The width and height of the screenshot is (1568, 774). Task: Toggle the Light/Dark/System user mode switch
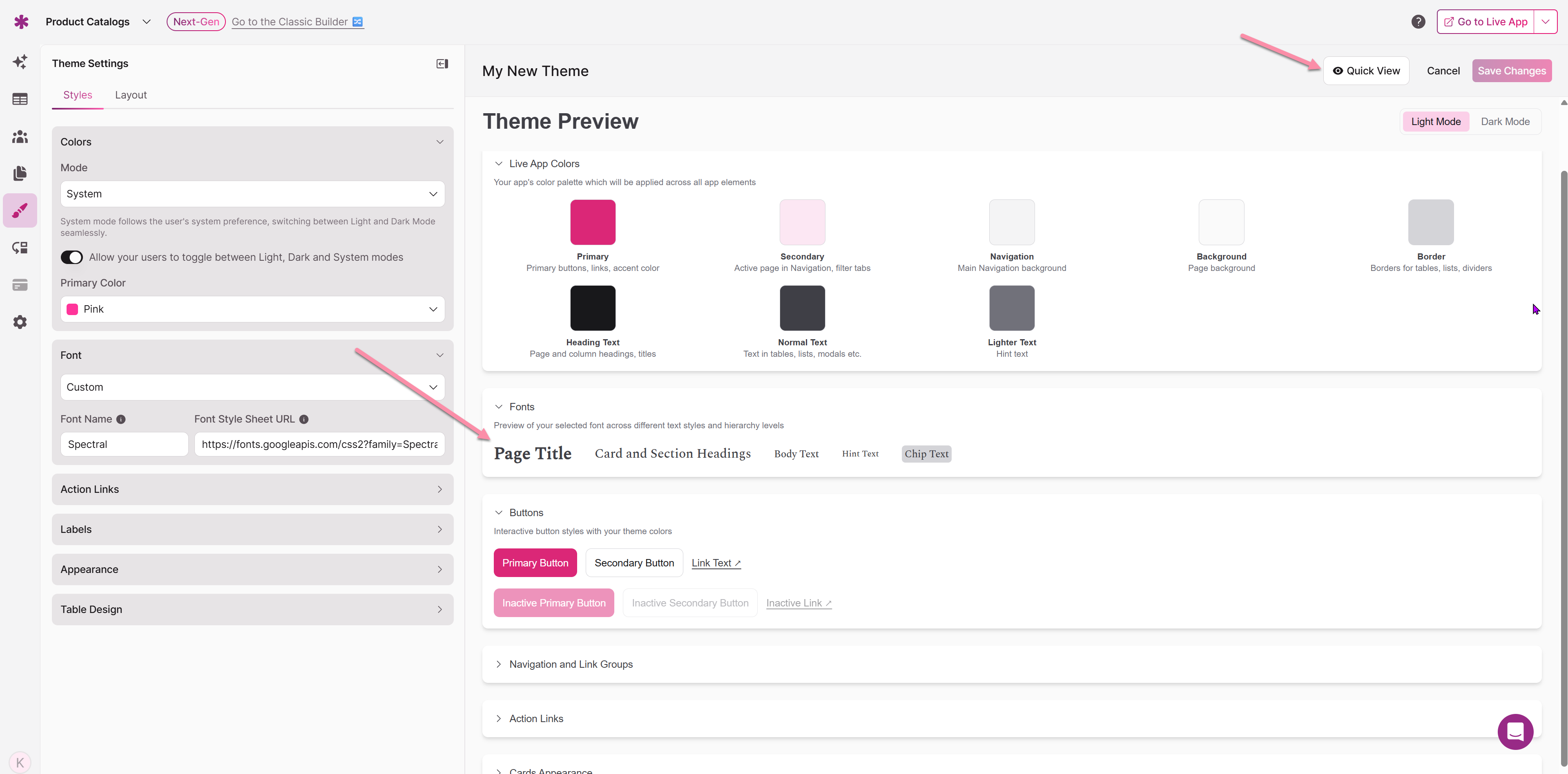(71, 257)
